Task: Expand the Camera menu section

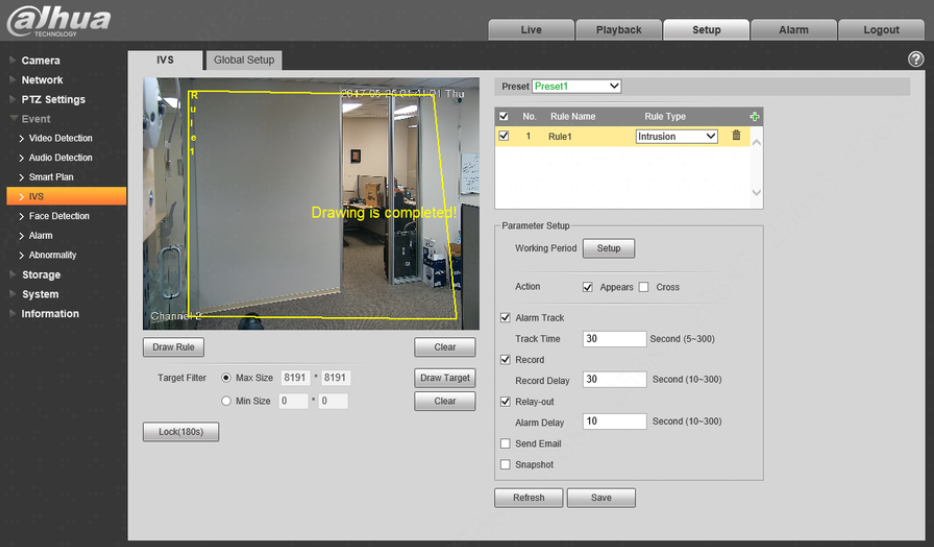Action: (41, 60)
